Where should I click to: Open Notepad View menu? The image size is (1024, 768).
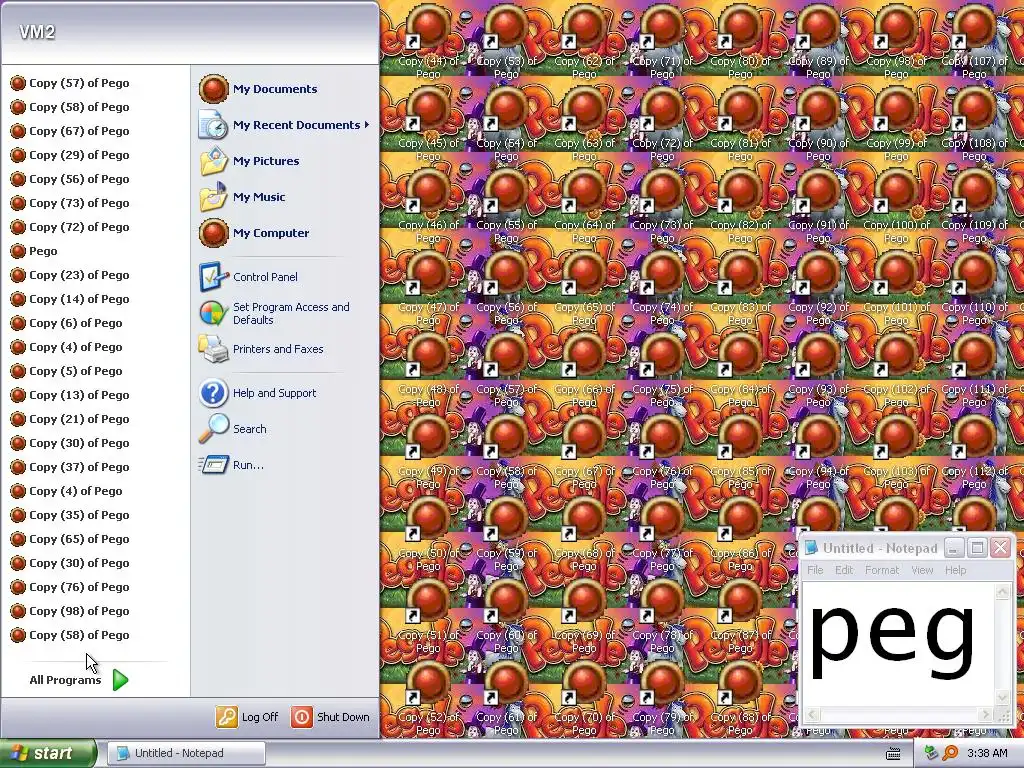[x=922, y=570]
